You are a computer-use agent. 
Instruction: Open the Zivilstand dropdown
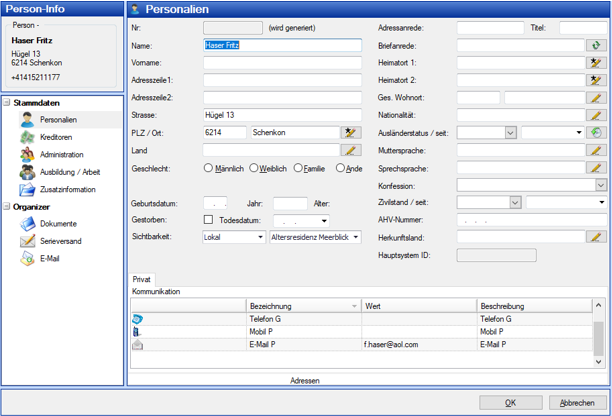(515, 202)
